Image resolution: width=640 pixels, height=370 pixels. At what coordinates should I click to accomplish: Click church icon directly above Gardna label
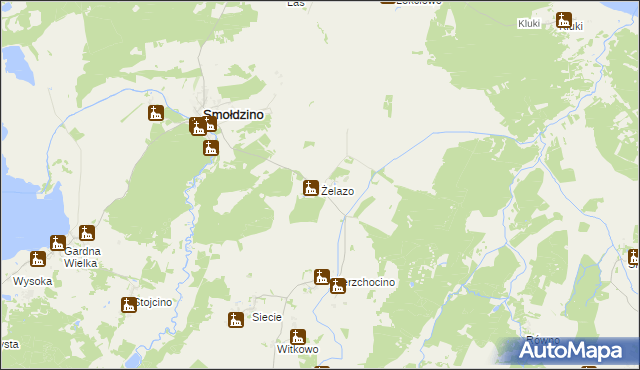87,233
